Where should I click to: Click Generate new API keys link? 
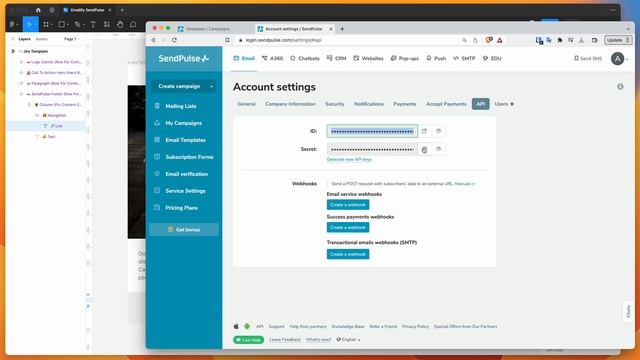(x=349, y=160)
